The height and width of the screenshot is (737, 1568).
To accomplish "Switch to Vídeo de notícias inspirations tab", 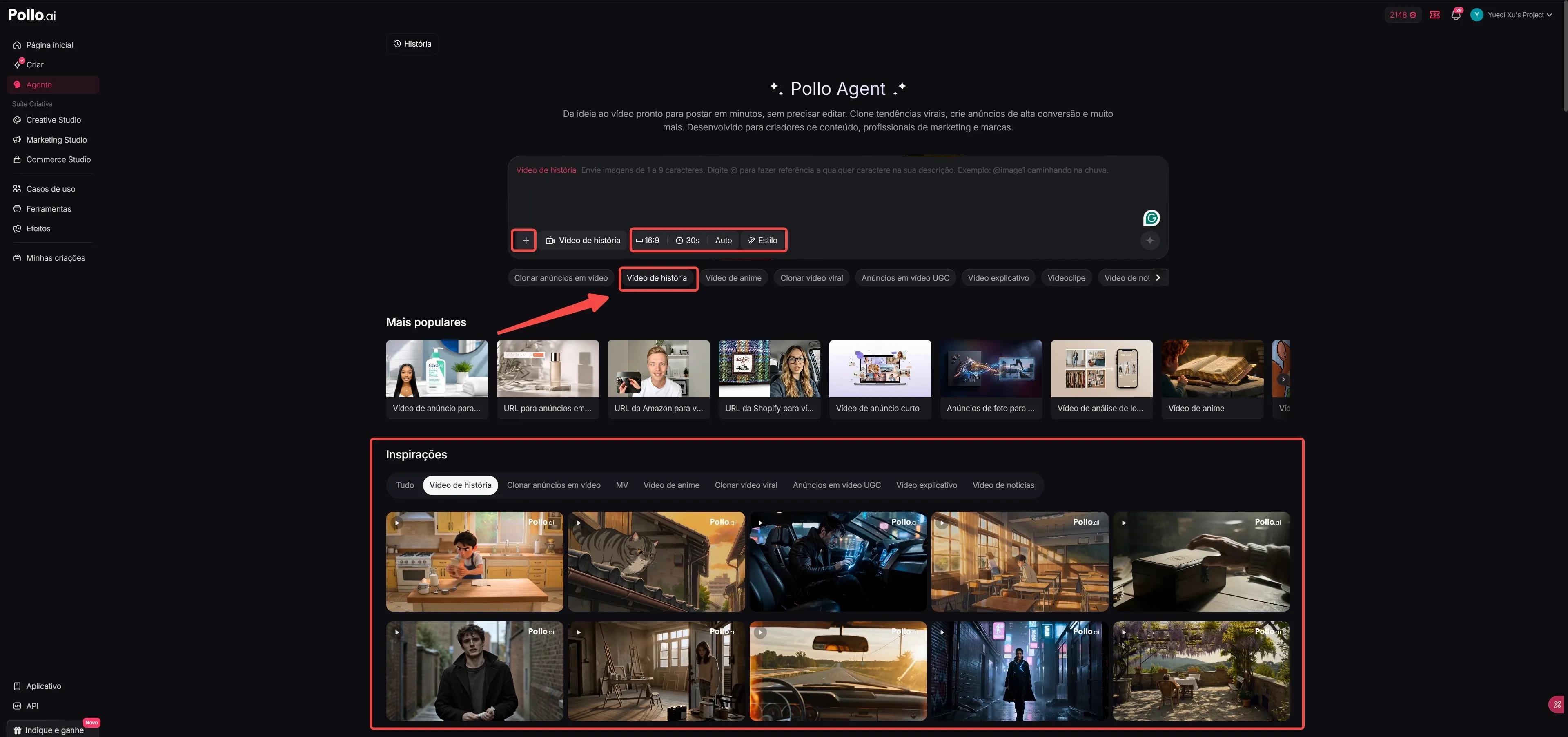I will point(1003,485).
